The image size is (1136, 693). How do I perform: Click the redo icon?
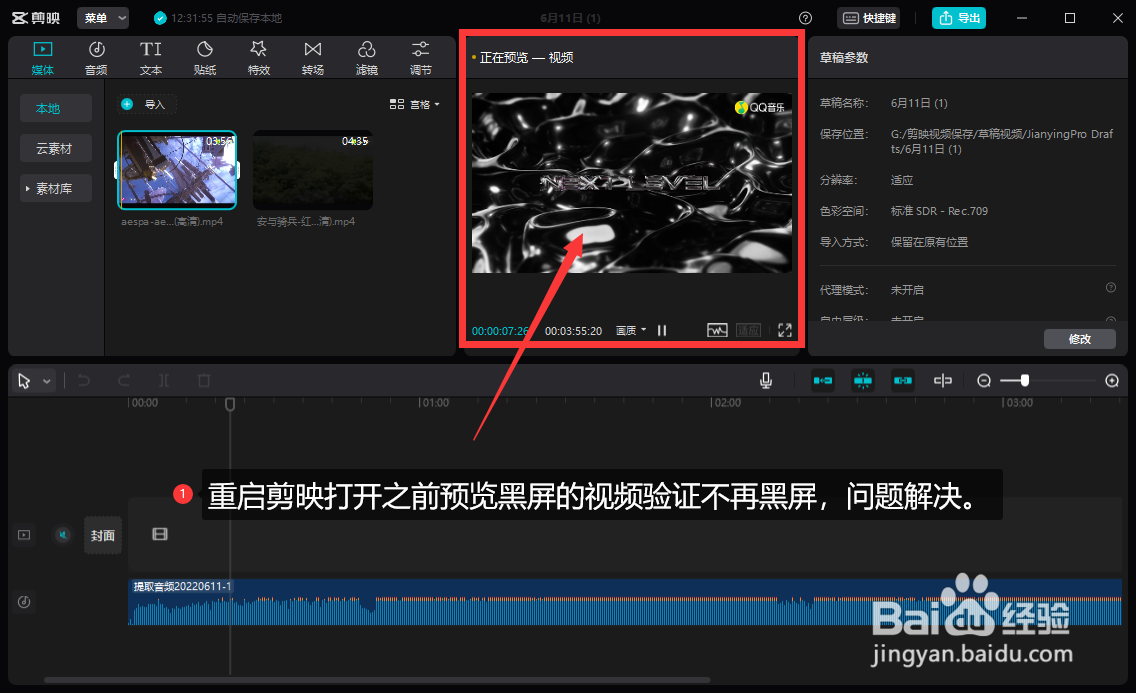pyautogui.click(x=124, y=380)
